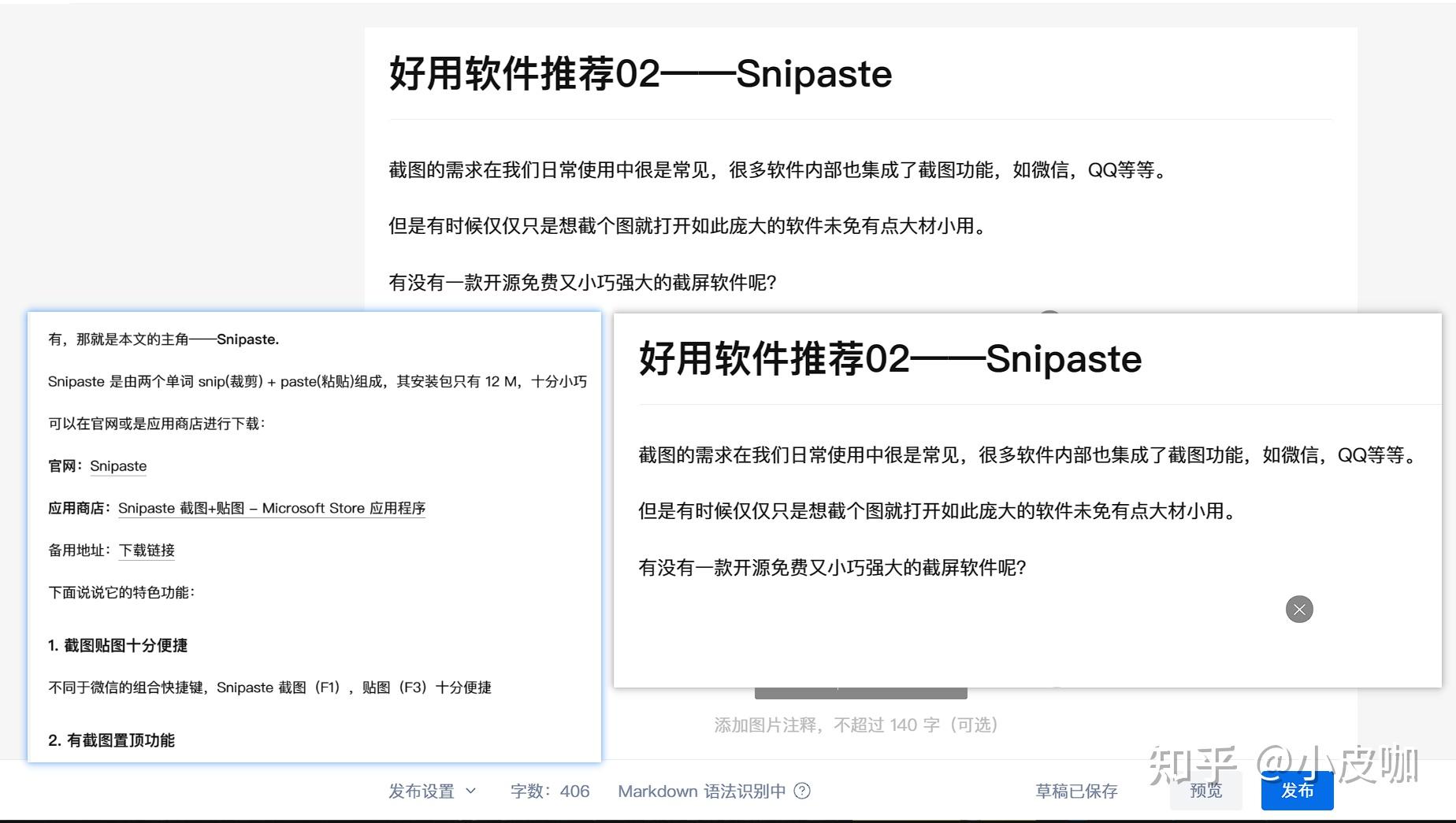Click the heading 2. 有截图置顶功能
This screenshot has height=823, width=1456.
(x=112, y=740)
